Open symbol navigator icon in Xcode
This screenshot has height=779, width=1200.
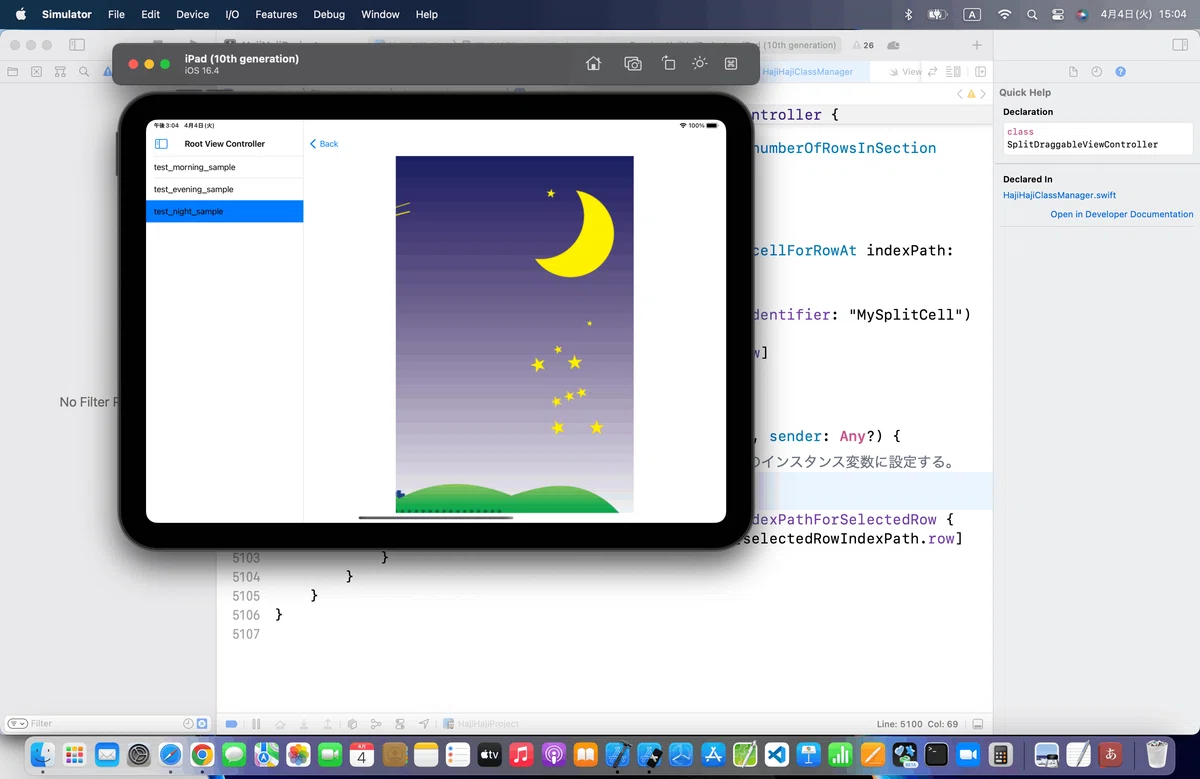[60, 72]
